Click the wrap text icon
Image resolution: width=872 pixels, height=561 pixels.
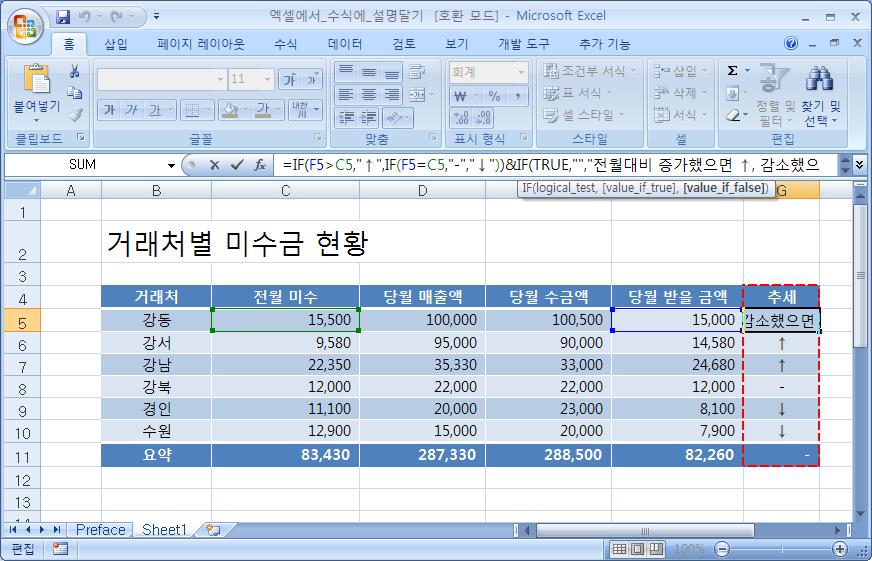[x=417, y=72]
